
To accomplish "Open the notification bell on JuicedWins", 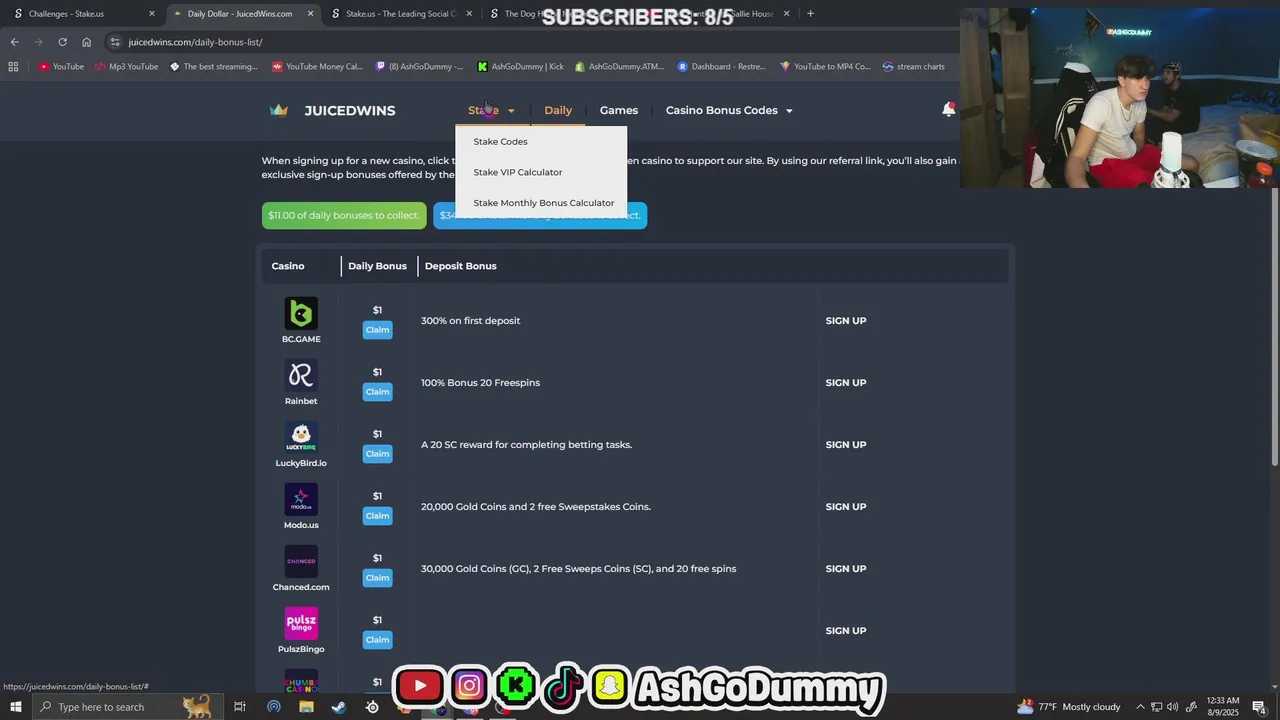I will coord(948,110).
